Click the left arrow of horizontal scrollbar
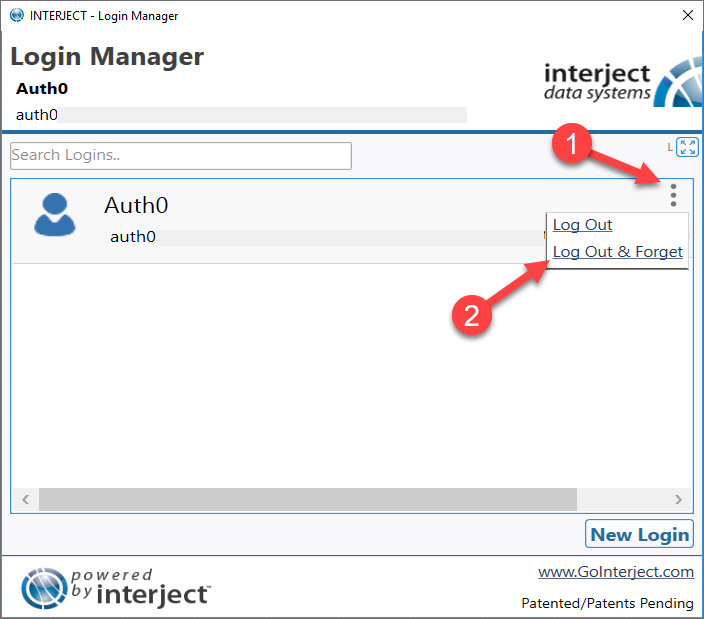Image resolution: width=704 pixels, height=619 pixels. pos(26,499)
